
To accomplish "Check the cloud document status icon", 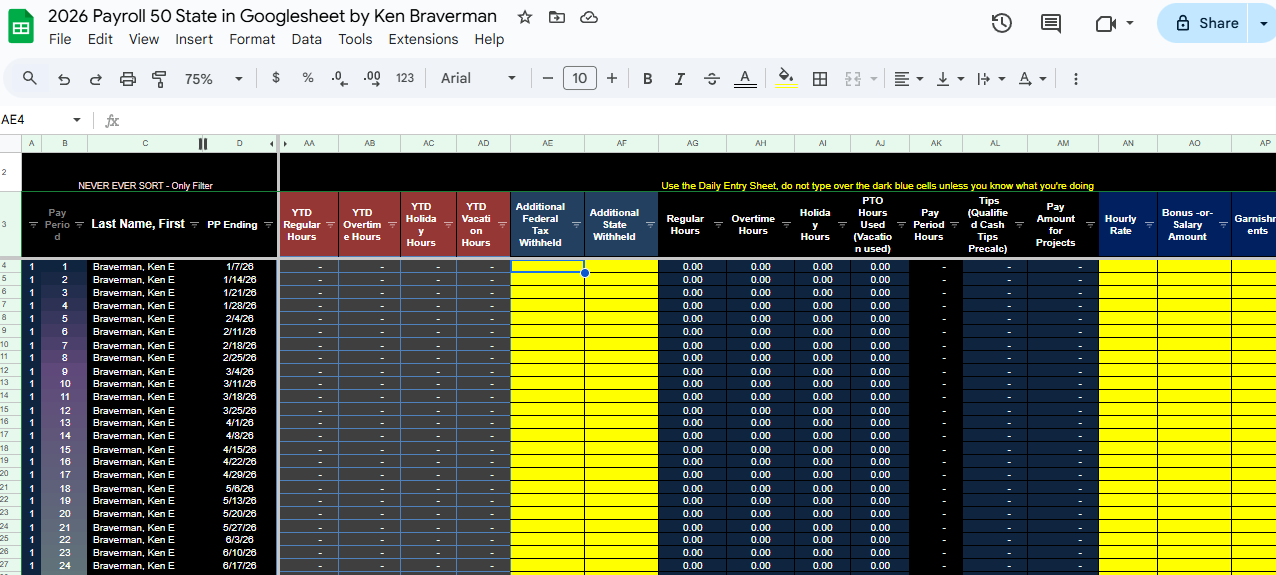I will point(589,17).
